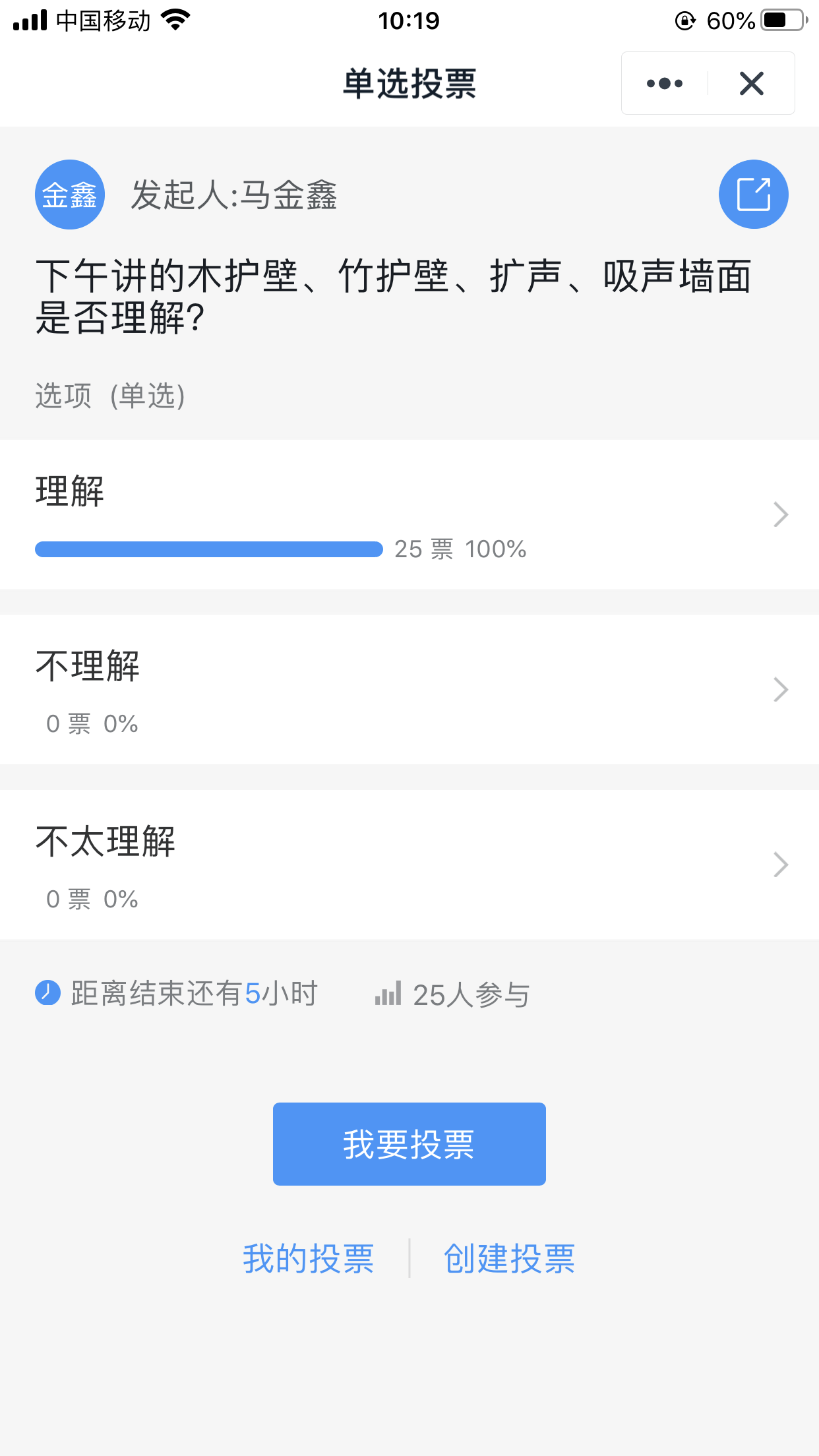
Task: Tap the blue 理解 vote progress bar
Action: (x=208, y=549)
